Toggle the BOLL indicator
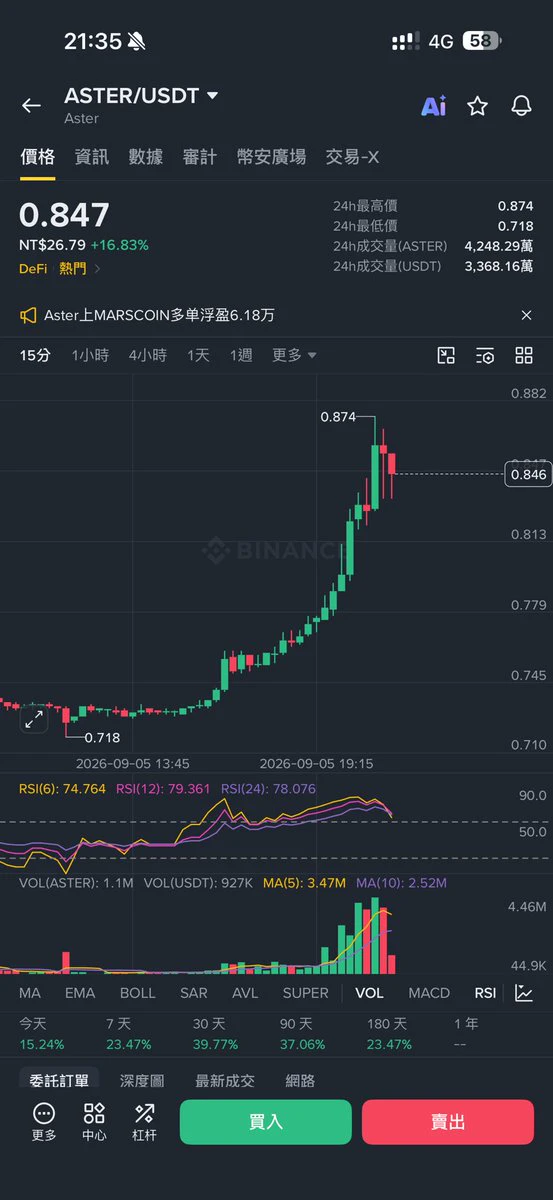Viewport: 553px width, 1200px height. pos(138,993)
